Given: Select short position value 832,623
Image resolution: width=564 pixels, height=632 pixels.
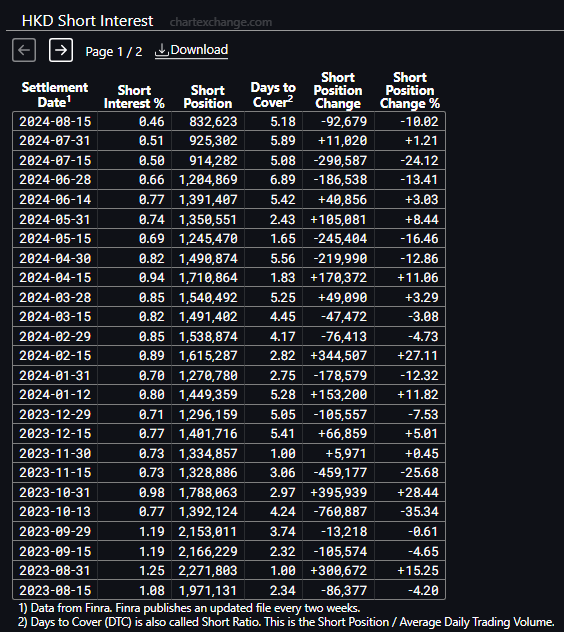Looking at the screenshot, I should 213,121.
